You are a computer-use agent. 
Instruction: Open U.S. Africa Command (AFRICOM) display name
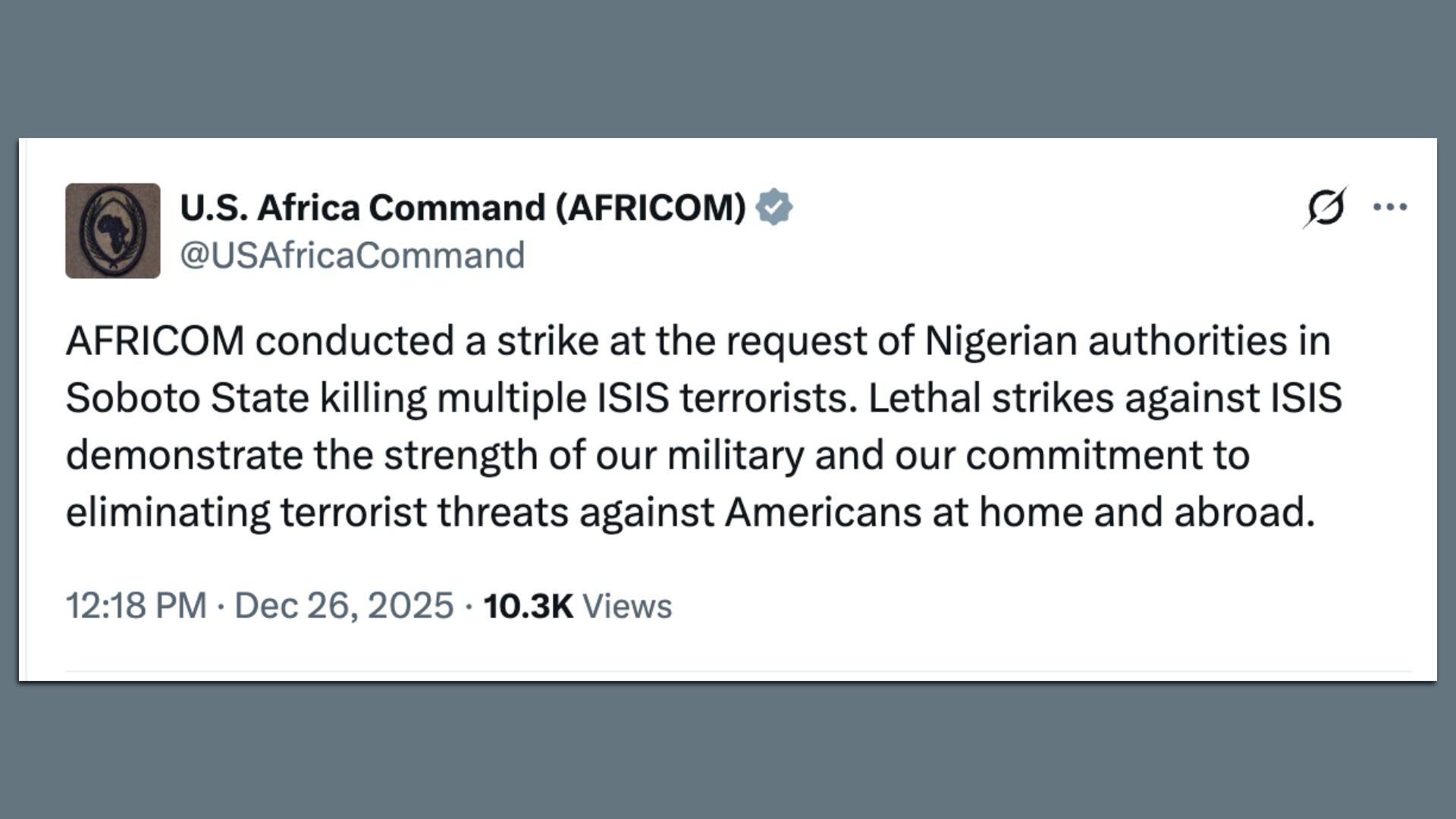[x=463, y=208]
